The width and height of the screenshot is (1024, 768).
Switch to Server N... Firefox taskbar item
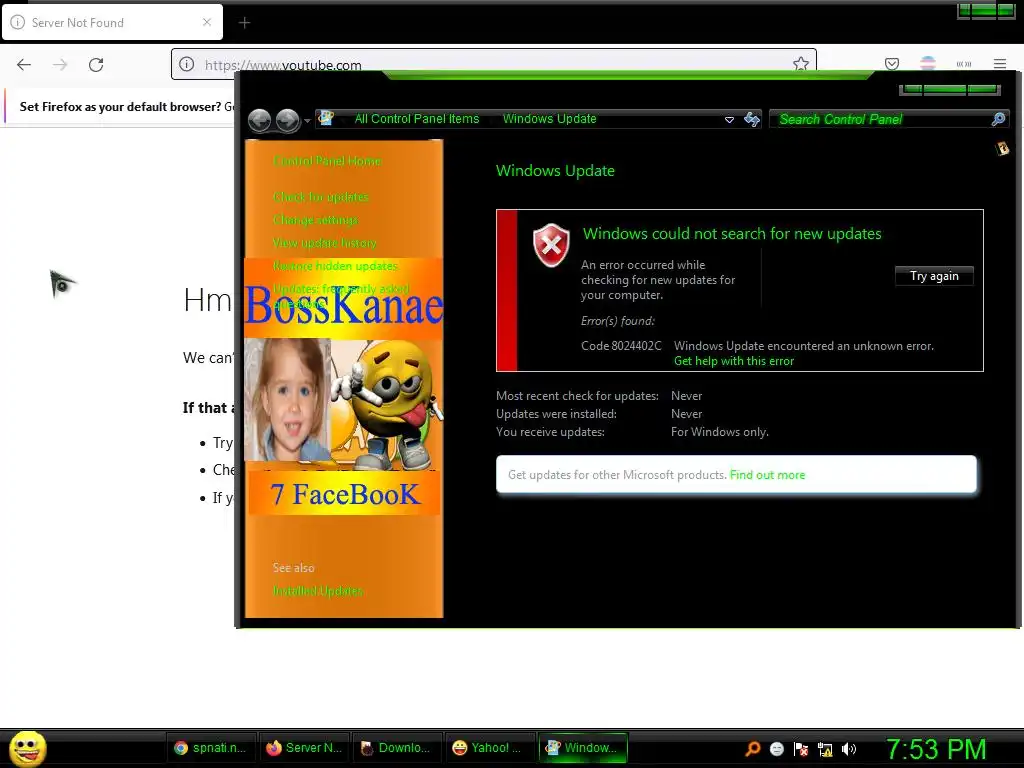pos(304,748)
